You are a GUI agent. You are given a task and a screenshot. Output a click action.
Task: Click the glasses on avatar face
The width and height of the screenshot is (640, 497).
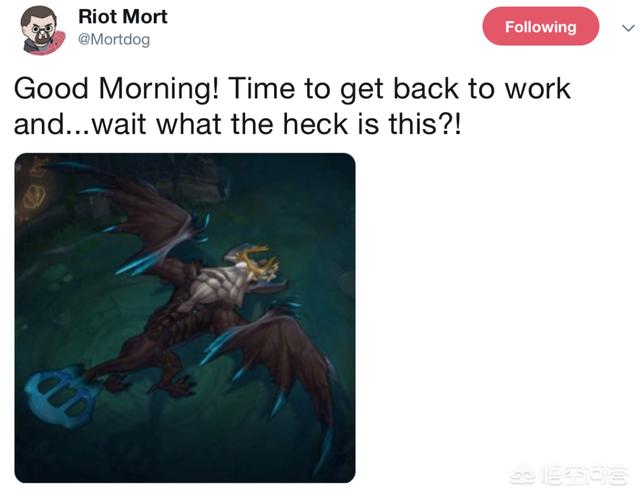point(42,29)
